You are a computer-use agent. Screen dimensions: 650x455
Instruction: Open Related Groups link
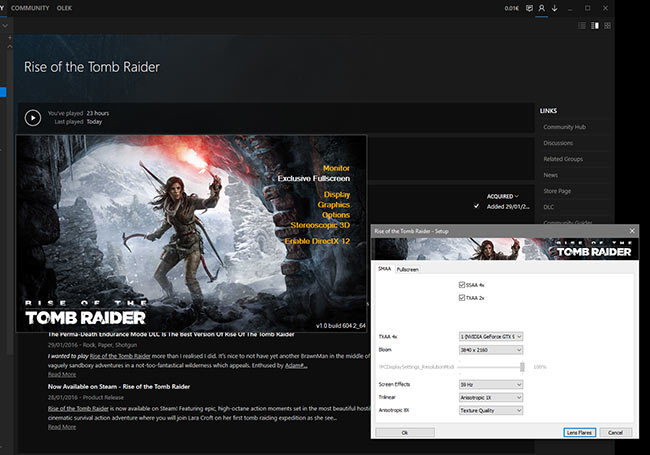[x=563, y=159]
